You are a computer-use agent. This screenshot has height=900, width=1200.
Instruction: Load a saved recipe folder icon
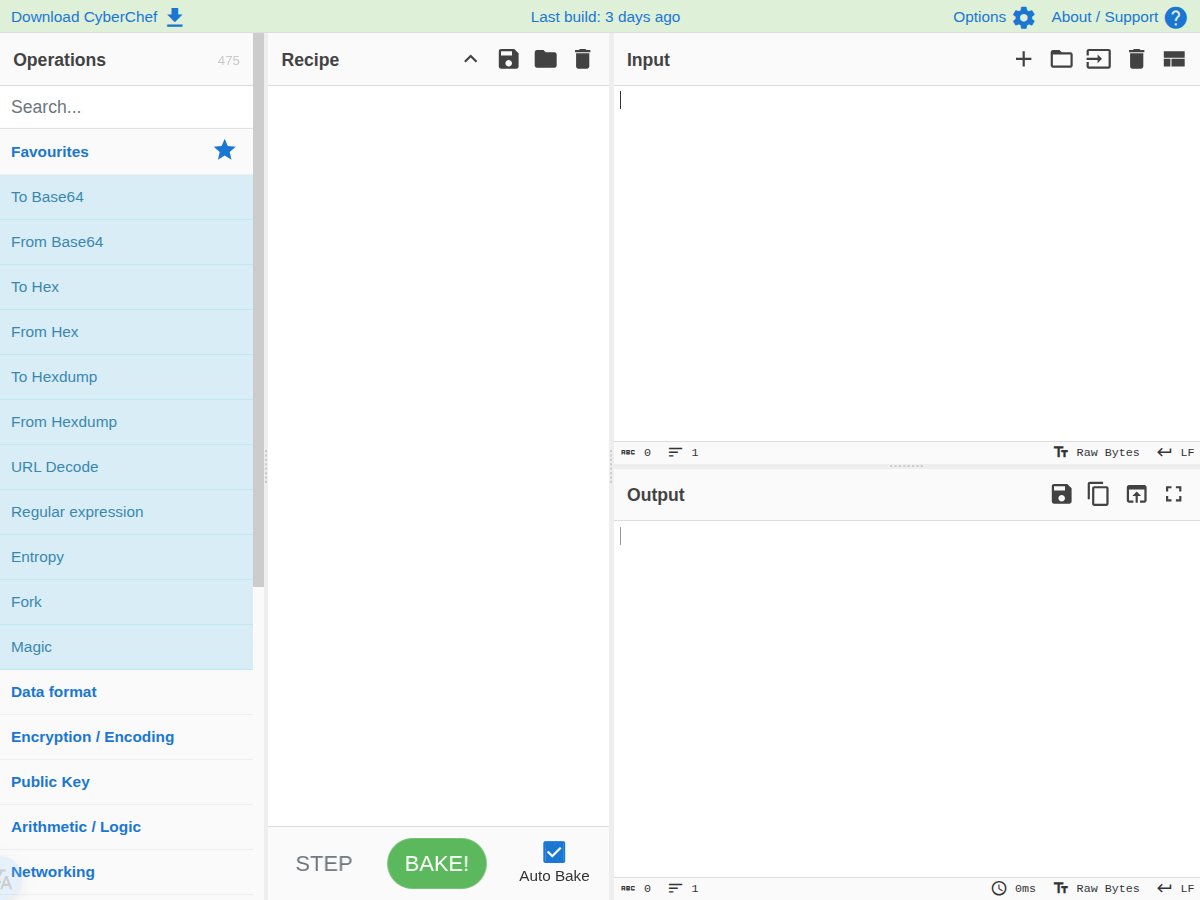pos(545,59)
